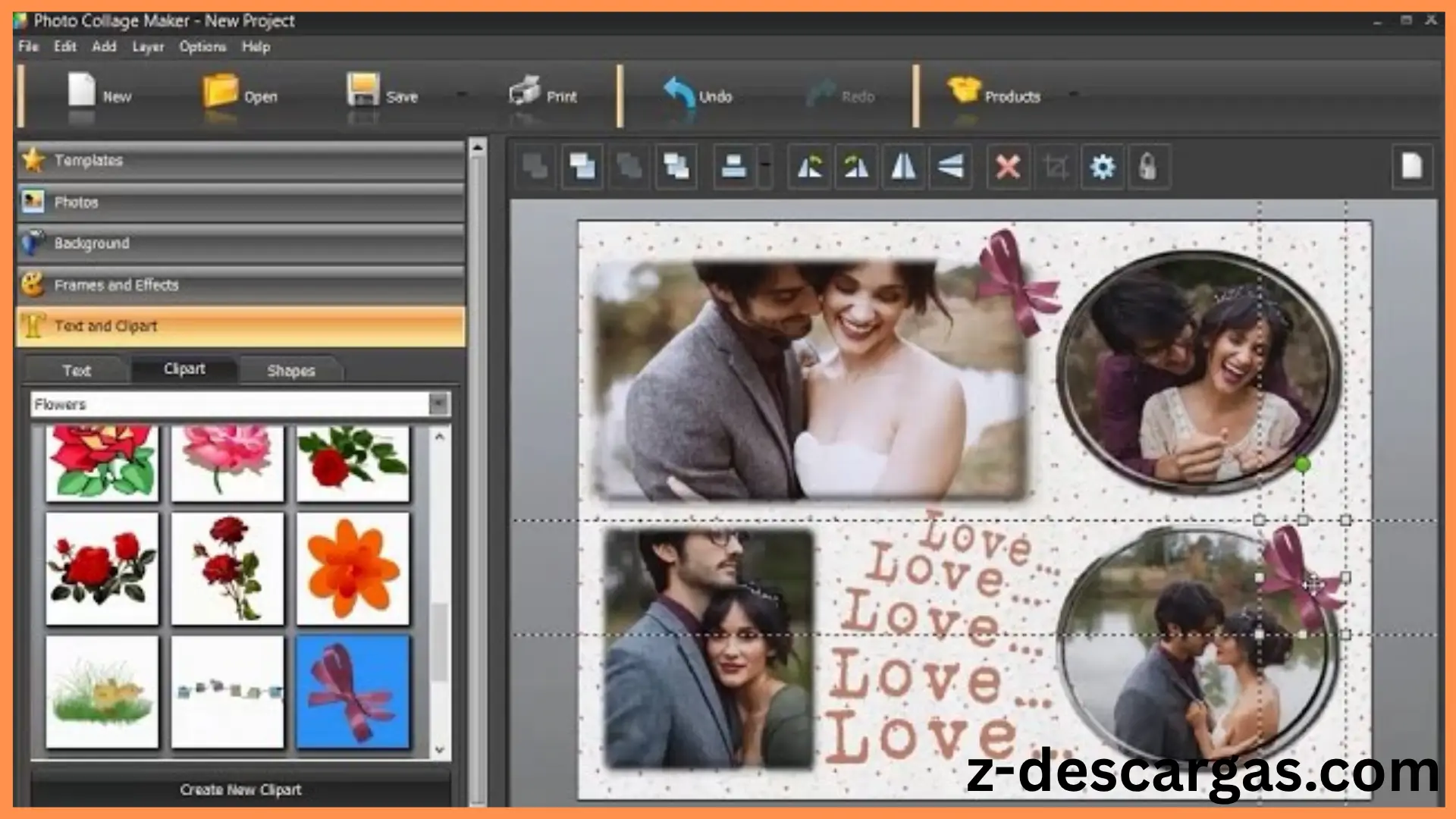Switch to the Text tab
1456x819 pixels.
[x=77, y=370]
